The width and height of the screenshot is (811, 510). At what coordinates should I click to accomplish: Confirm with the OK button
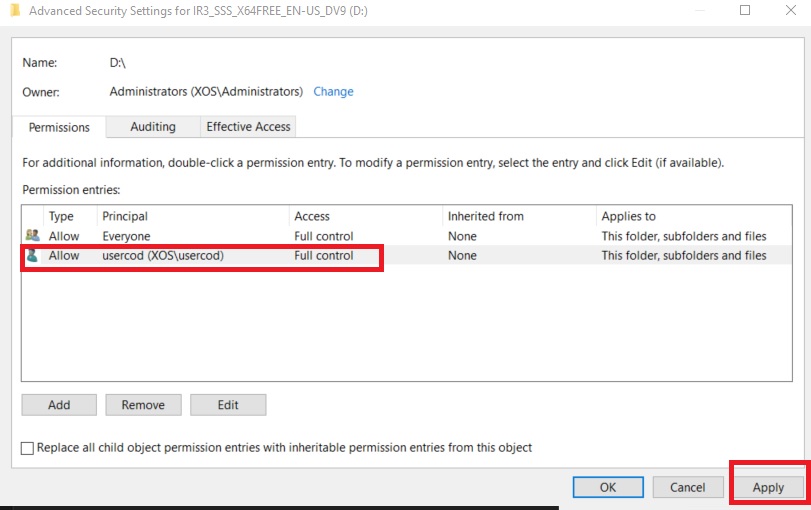(608, 487)
